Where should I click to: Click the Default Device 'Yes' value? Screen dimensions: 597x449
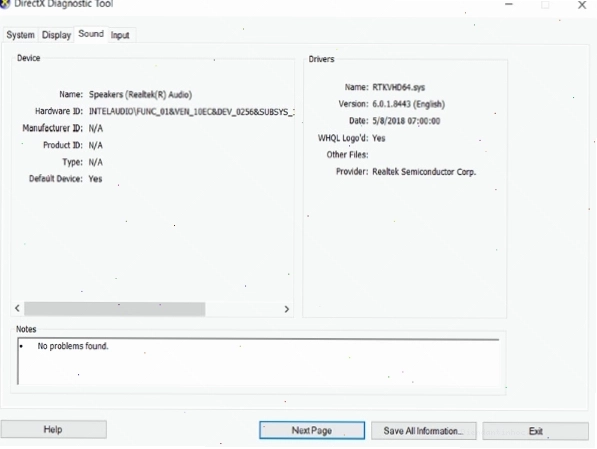pos(95,179)
